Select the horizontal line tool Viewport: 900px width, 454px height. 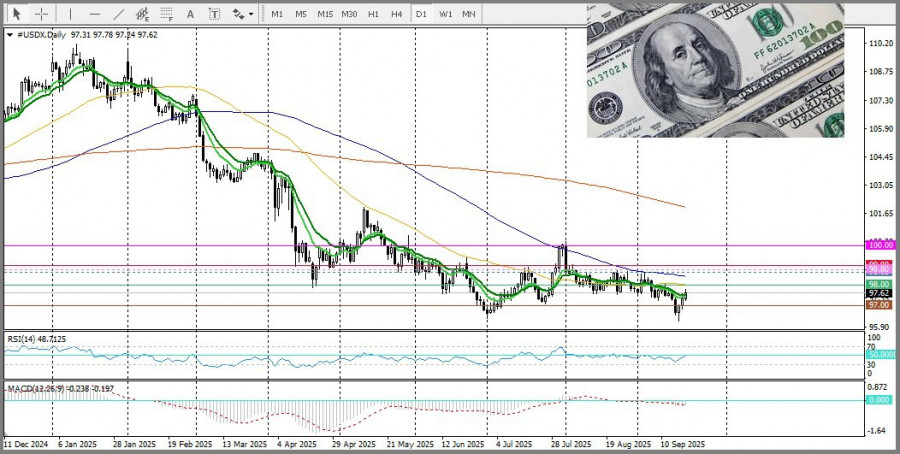click(95, 14)
